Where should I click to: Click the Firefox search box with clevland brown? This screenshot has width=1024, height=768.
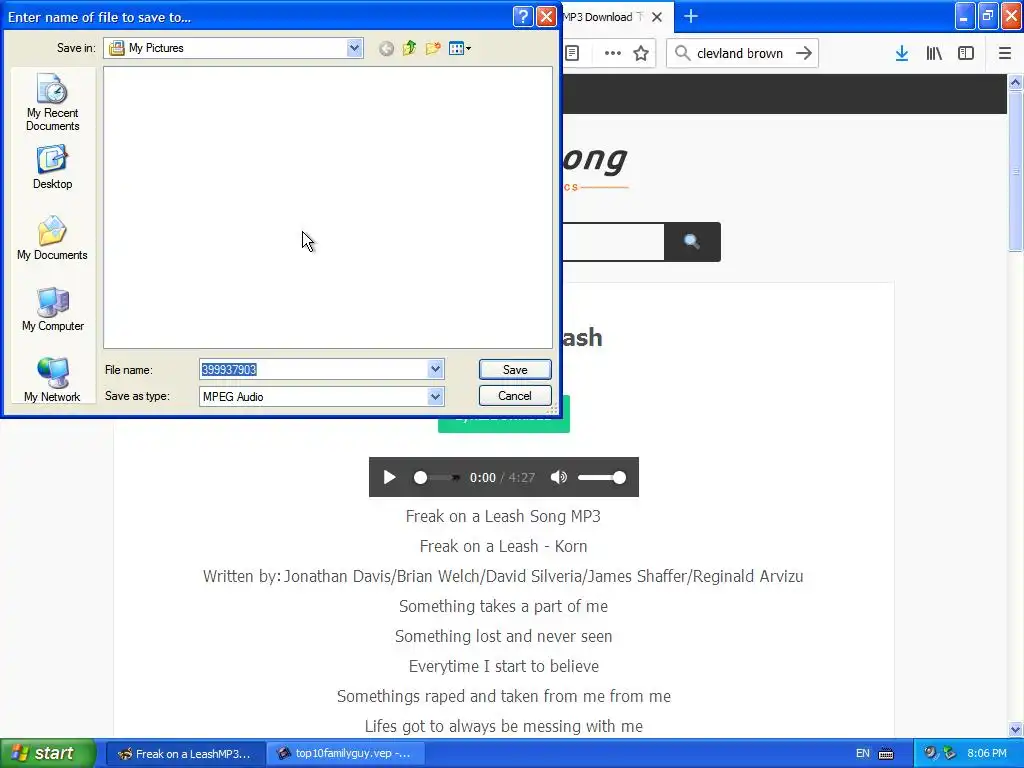pyautogui.click(x=742, y=53)
